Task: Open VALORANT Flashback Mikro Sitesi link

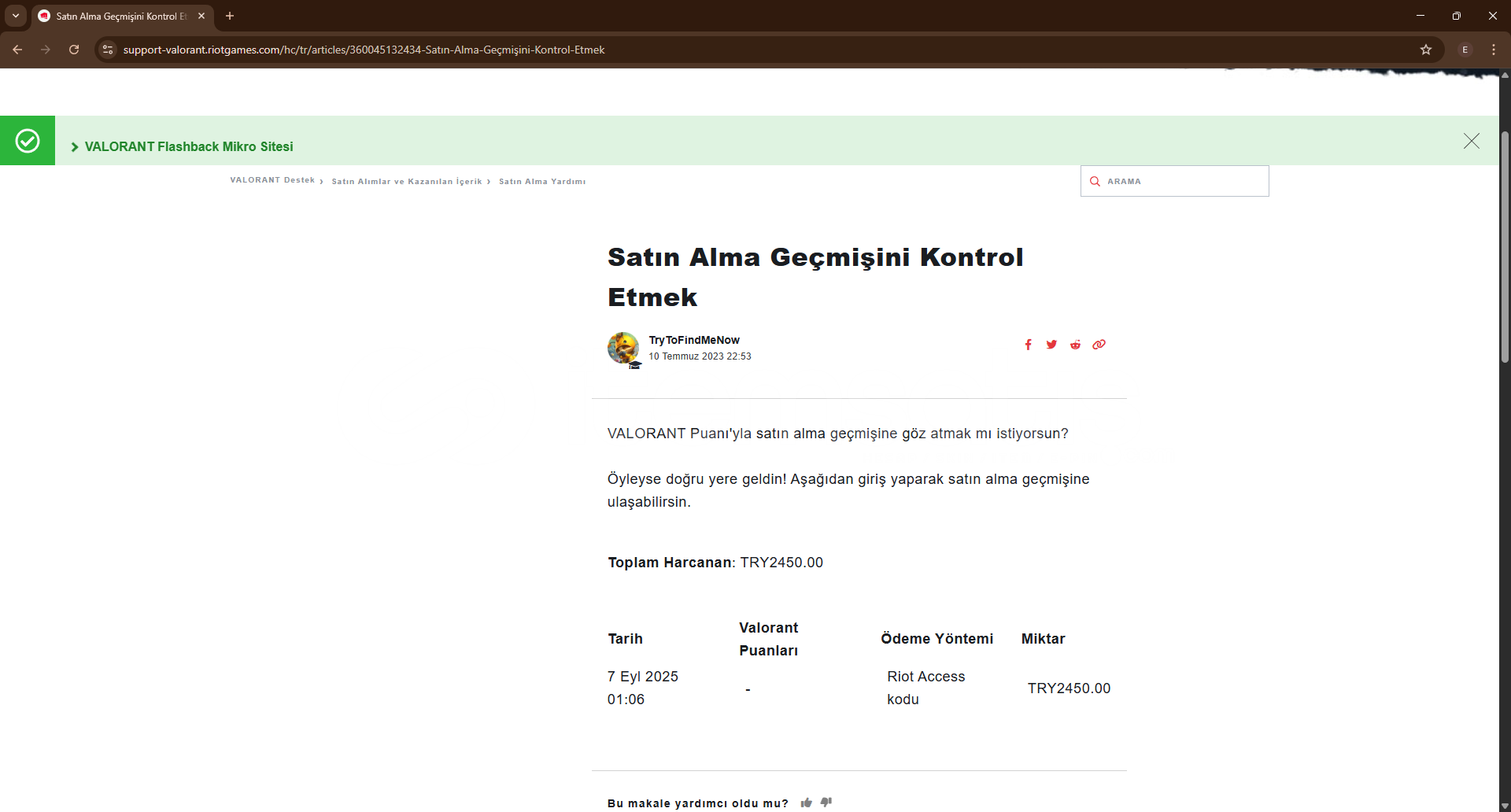Action: pos(189,146)
